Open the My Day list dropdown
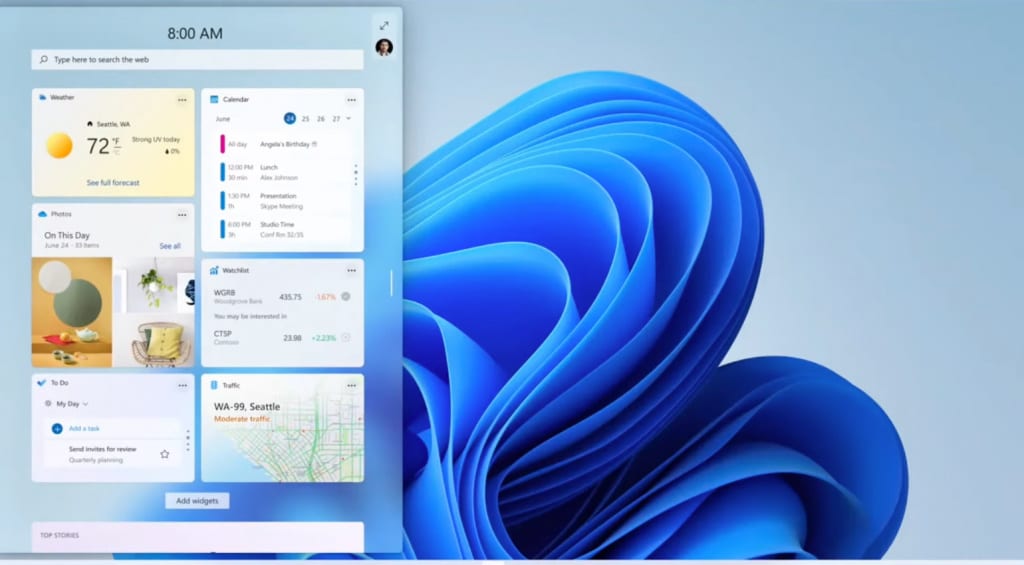Screen dimensions: 1024x565 (x=86, y=404)
